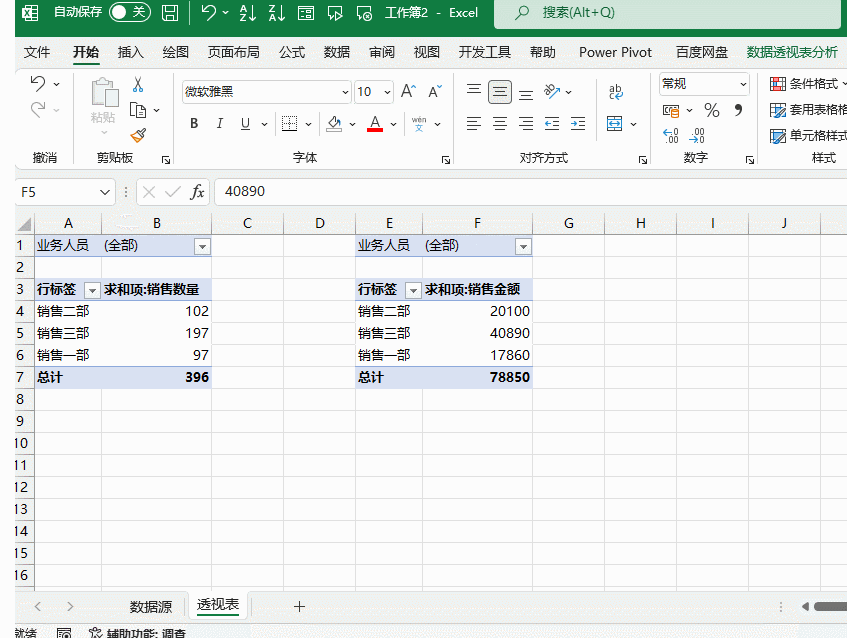Click the Insert Function fx icon

197,191
